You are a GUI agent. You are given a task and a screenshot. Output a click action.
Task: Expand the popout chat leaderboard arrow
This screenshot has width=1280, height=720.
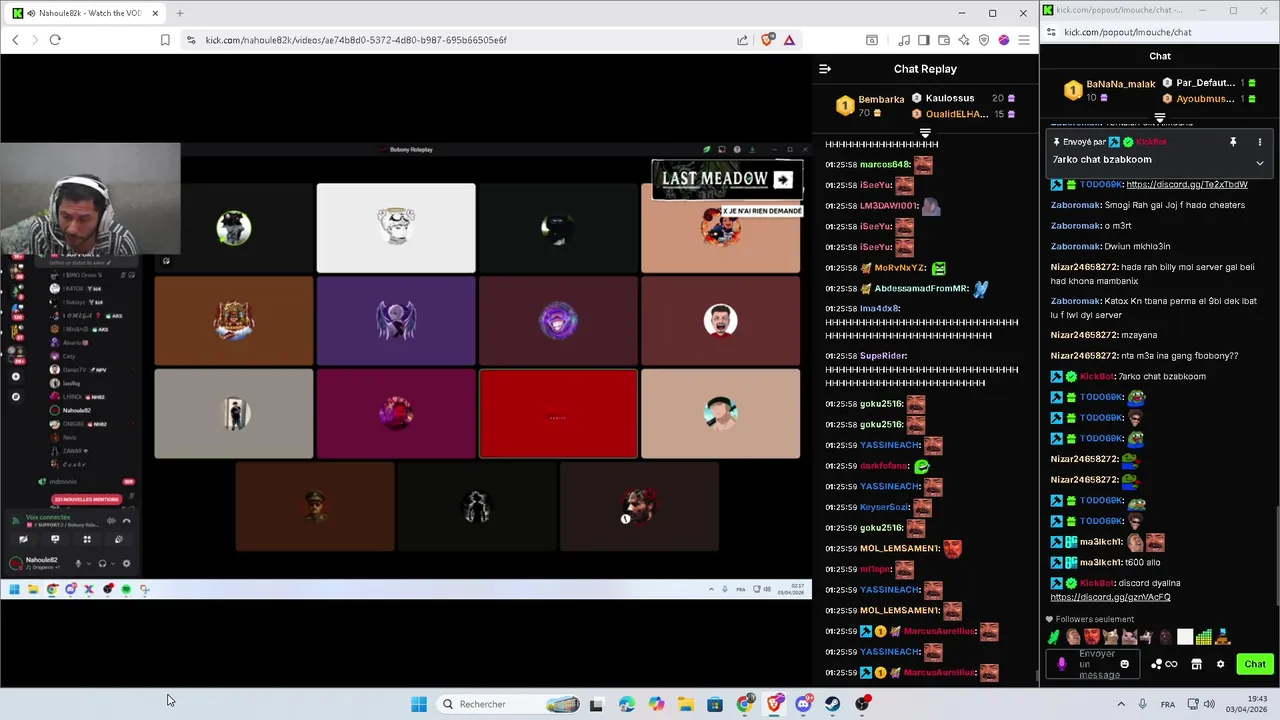coord(1160,118)
